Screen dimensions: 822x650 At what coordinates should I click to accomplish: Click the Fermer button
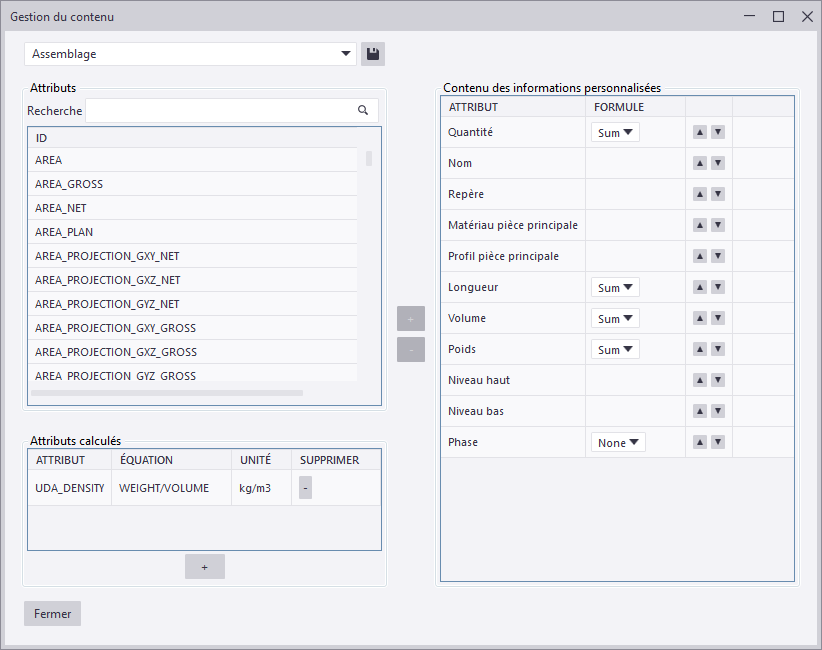click(52, 614)
